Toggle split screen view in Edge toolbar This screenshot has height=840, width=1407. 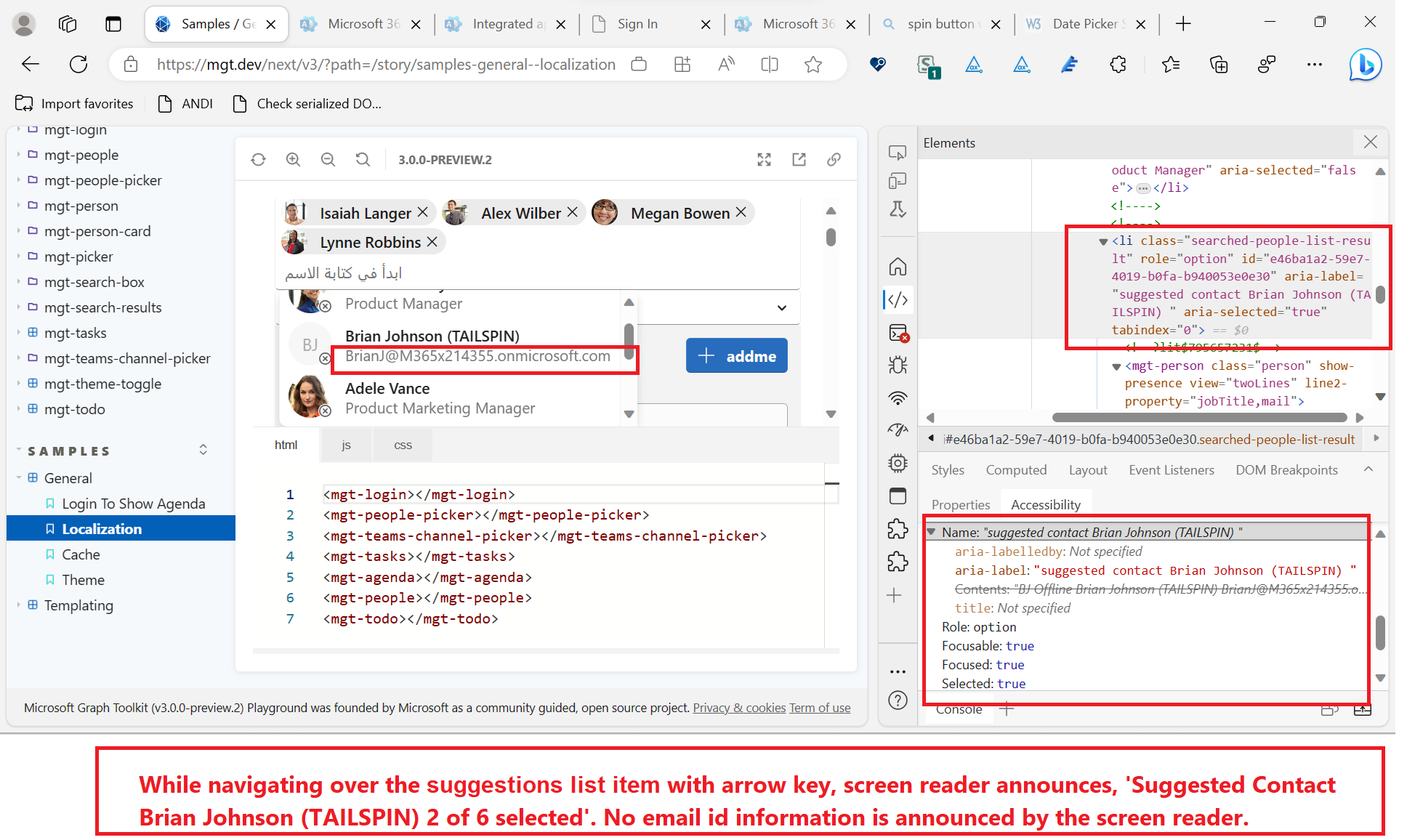(770, 64)
